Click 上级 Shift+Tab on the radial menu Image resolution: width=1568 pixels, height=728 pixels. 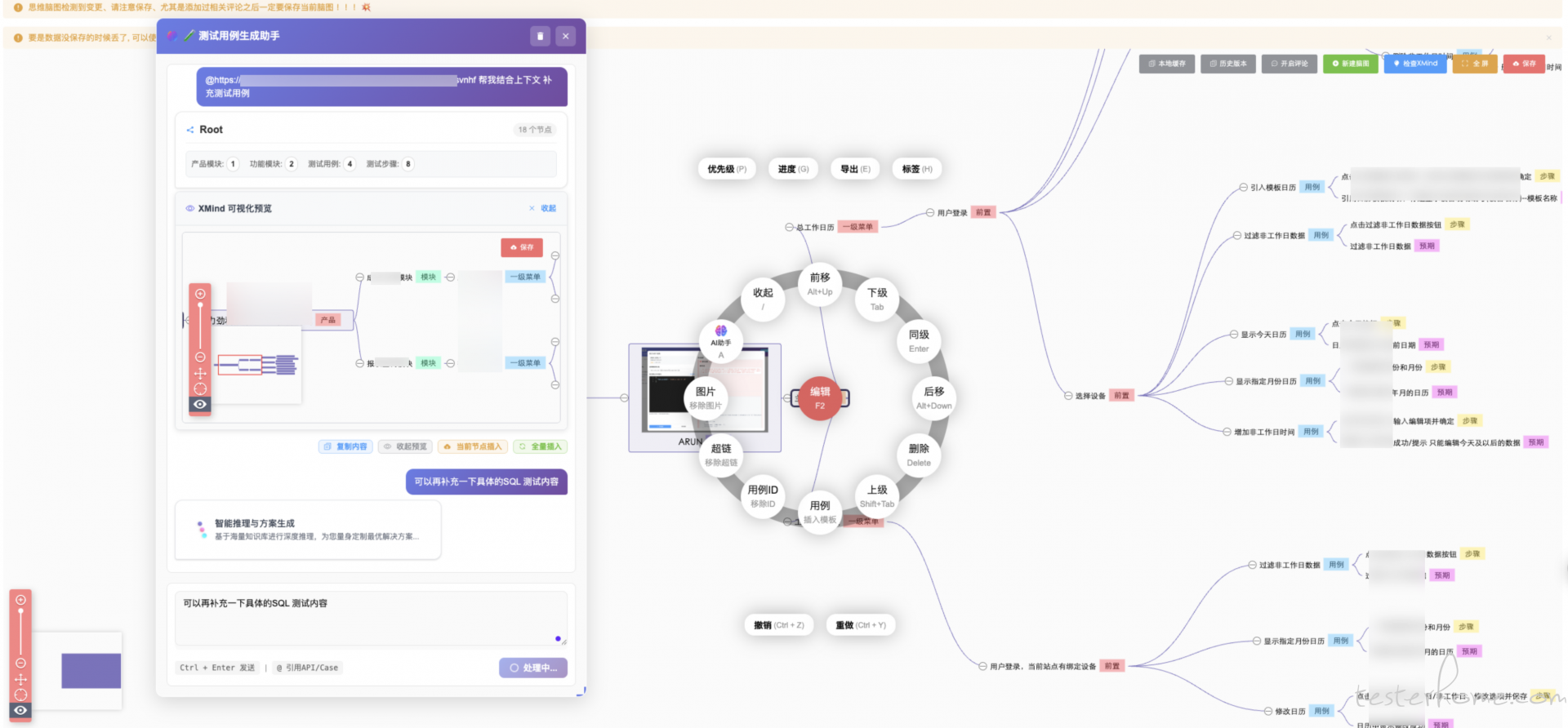[x=877, y=496]
